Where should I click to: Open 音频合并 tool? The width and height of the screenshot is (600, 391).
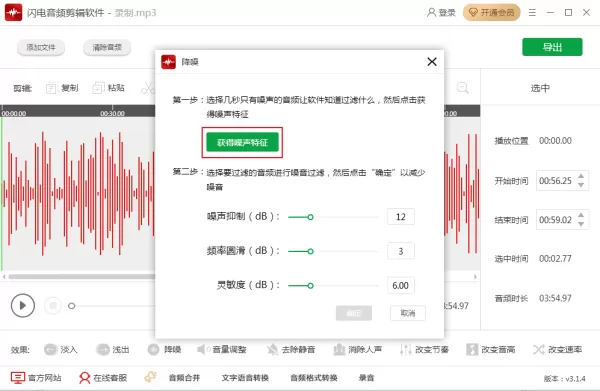coord(184,378)
